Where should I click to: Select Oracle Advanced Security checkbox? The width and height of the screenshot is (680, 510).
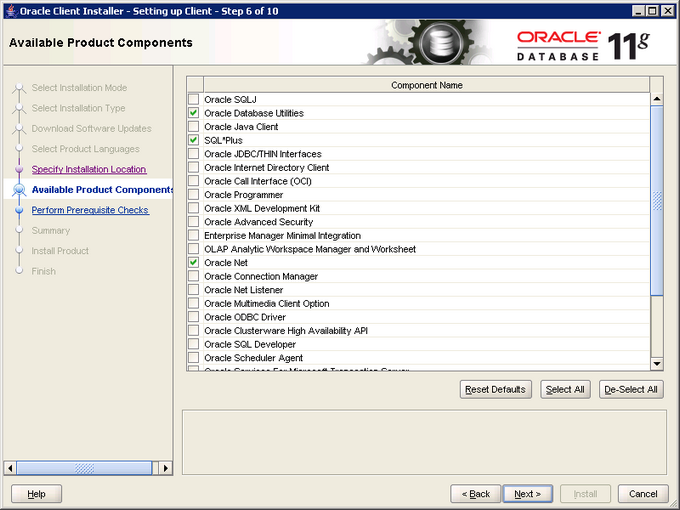(193, 222)
